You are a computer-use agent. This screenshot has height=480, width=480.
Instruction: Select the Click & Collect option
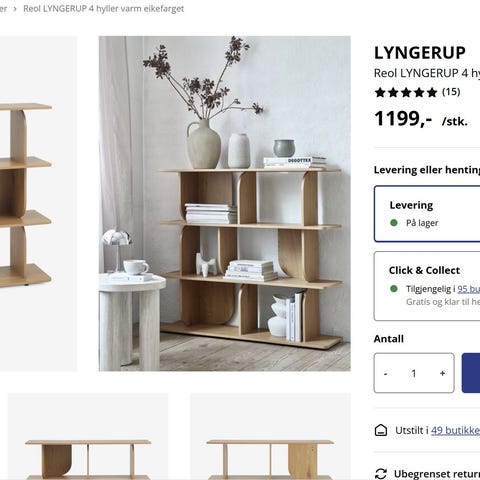coord(427,286)
